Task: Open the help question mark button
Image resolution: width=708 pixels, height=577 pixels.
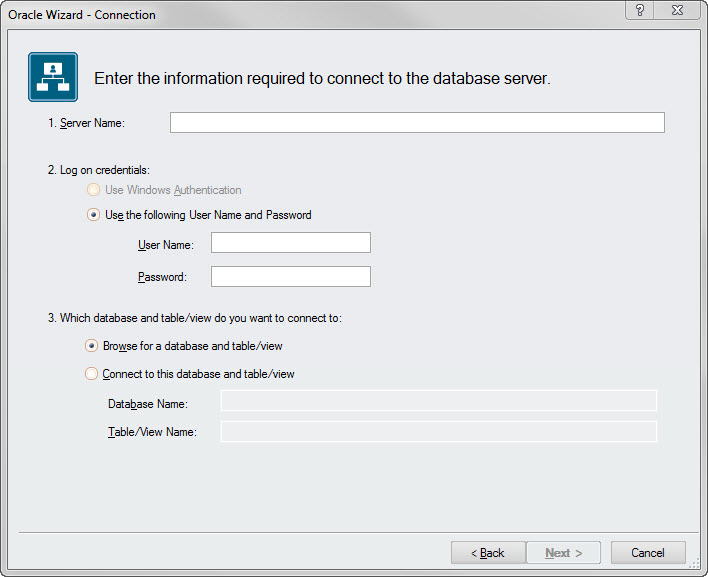Action: point(639,10)
